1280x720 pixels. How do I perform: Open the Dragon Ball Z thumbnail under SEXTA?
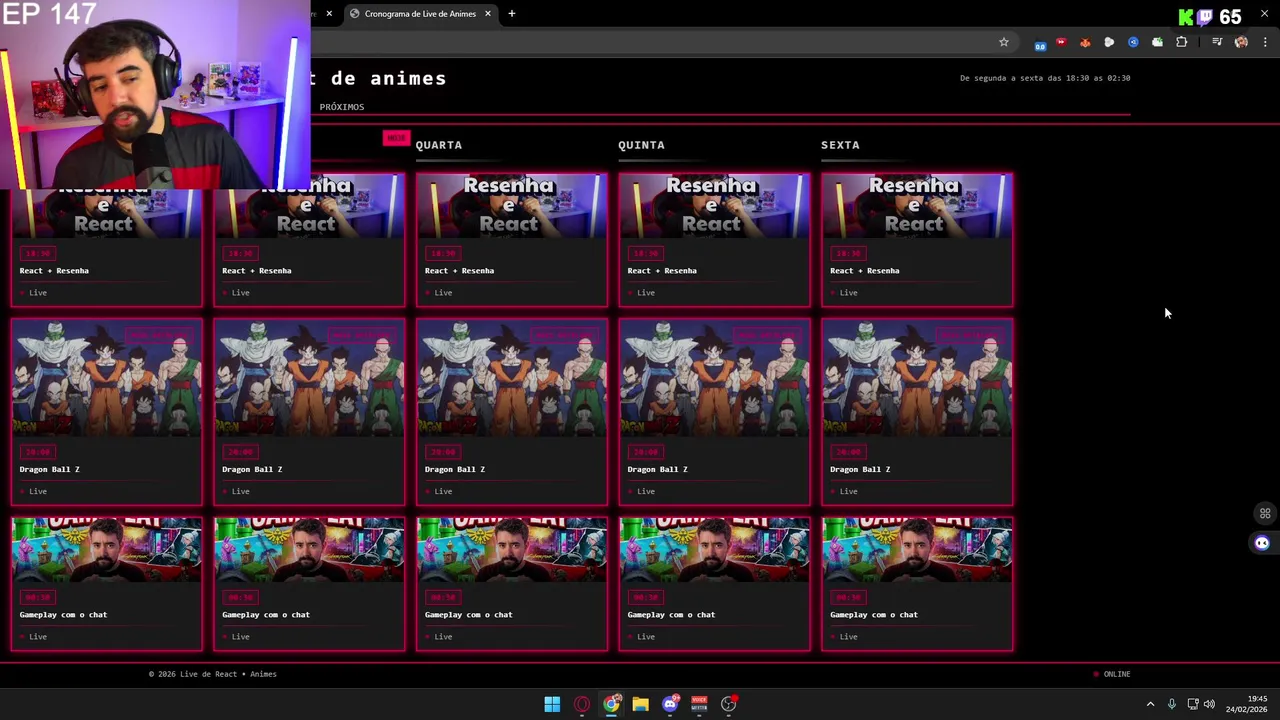tap(917, 378)
